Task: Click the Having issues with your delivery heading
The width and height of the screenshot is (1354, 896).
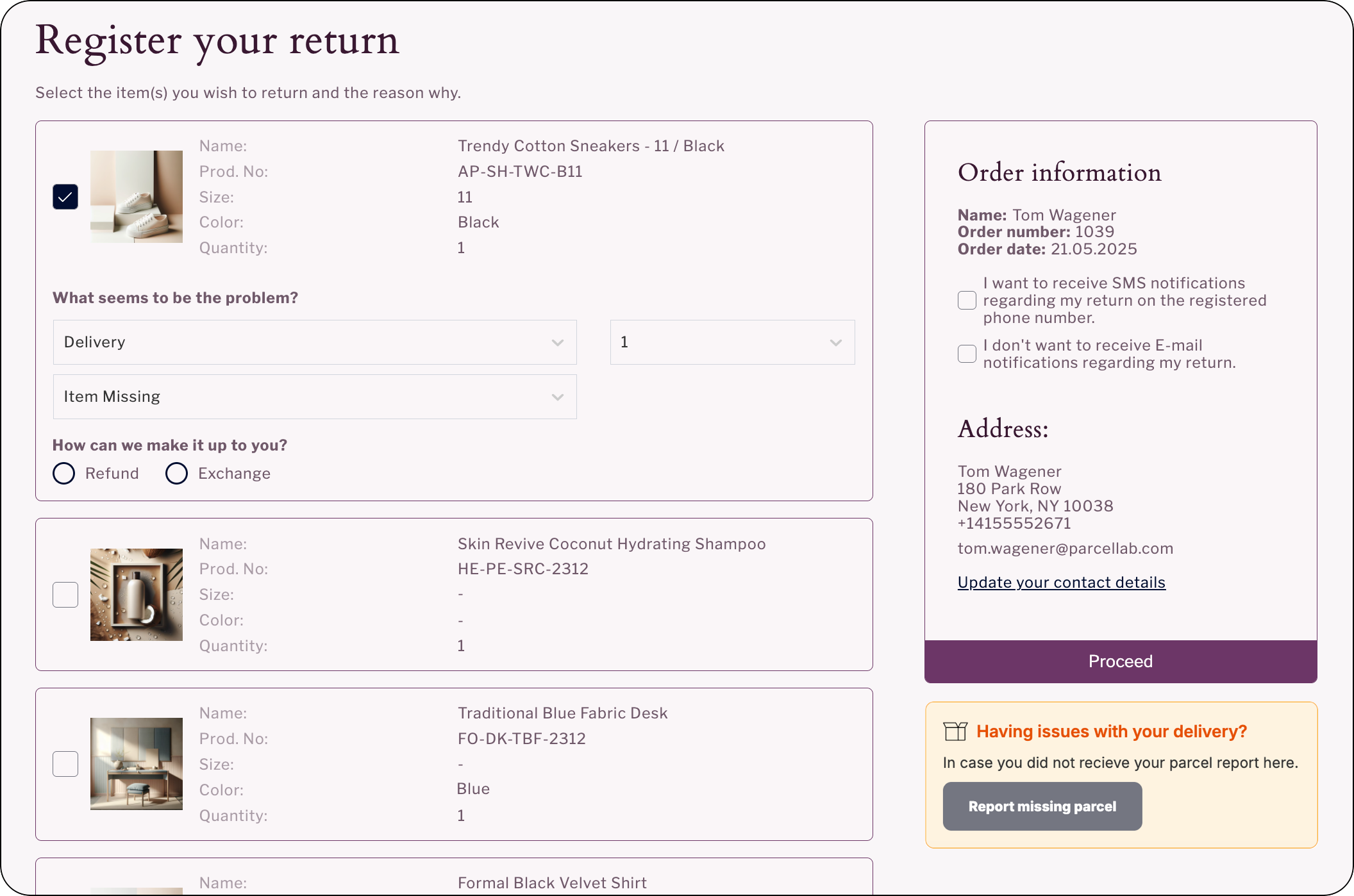Action: (1111, 731)
